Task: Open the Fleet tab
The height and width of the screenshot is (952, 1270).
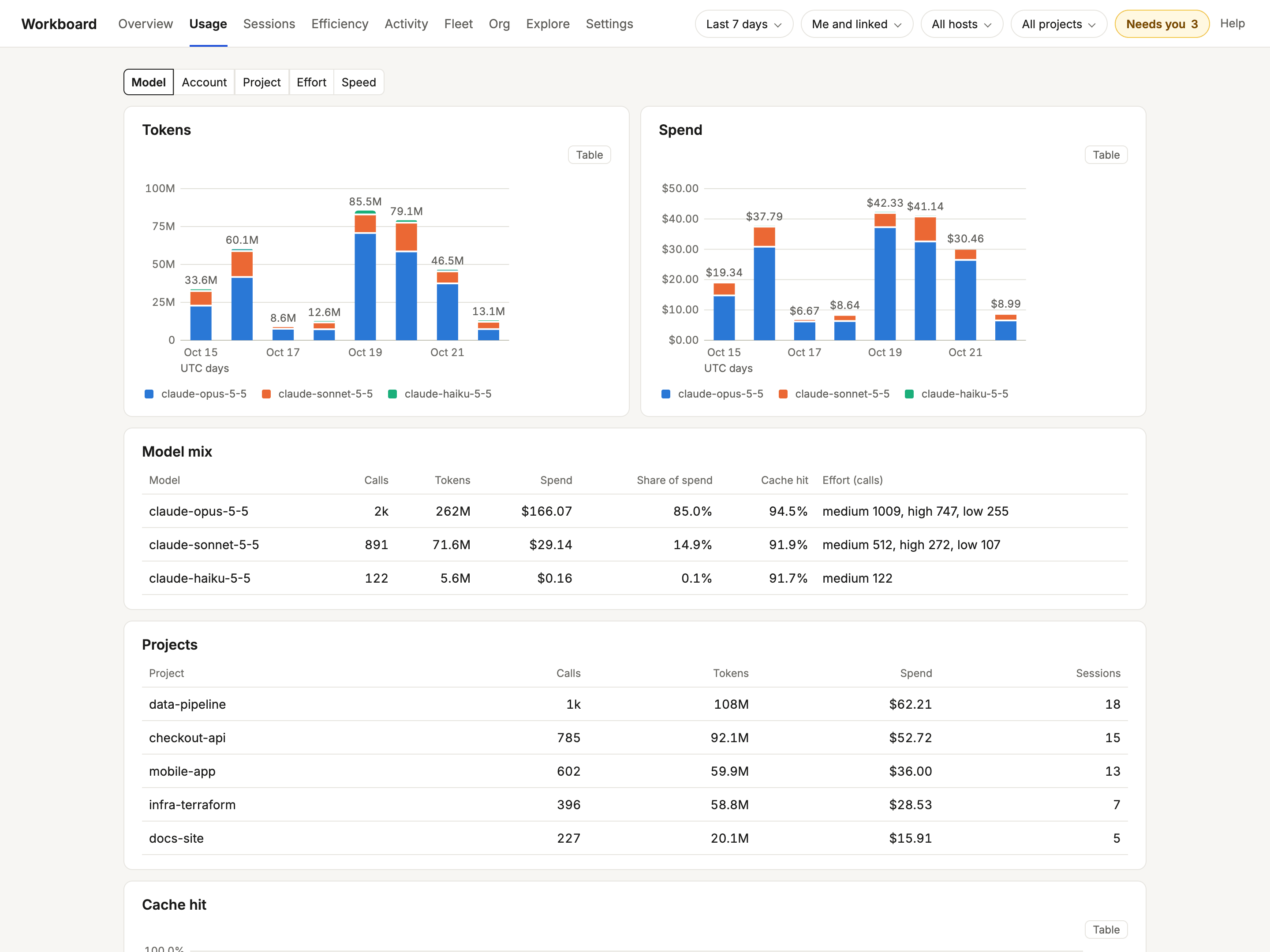Action: 458,23
